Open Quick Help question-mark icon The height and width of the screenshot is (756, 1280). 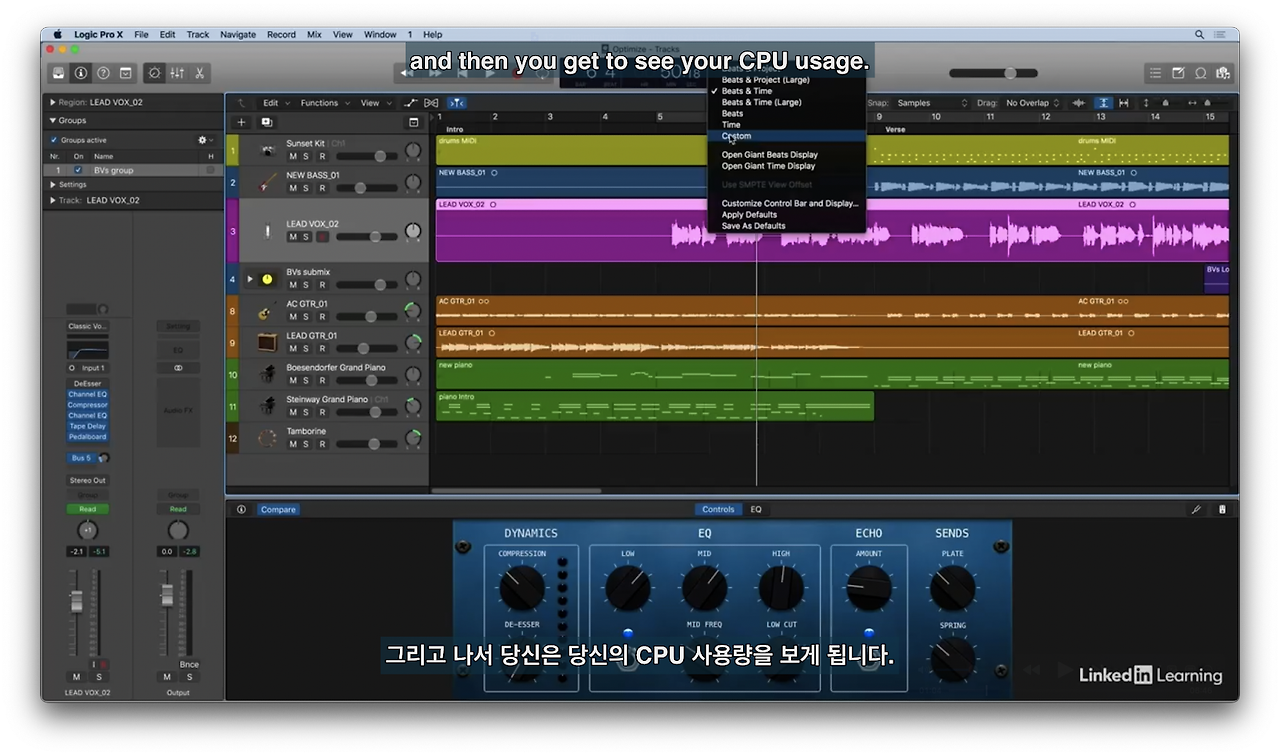(103, 73)
